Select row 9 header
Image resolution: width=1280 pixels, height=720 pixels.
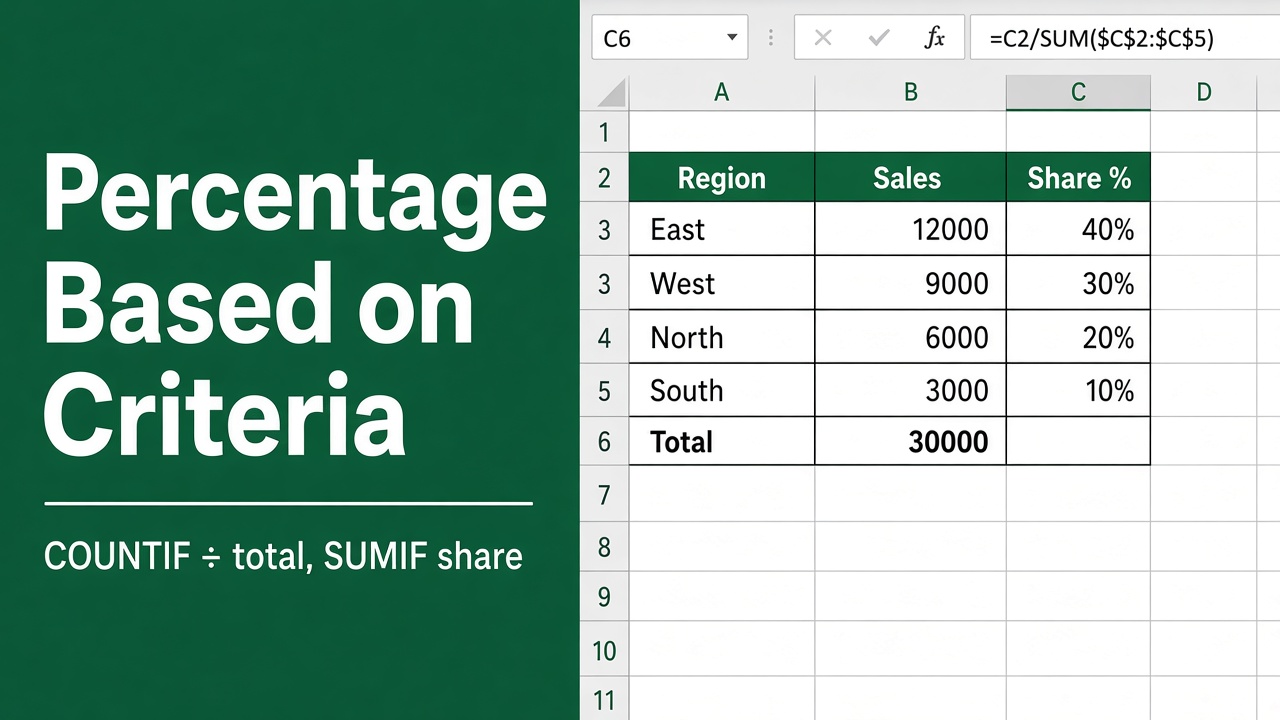[x=604, y=597]
